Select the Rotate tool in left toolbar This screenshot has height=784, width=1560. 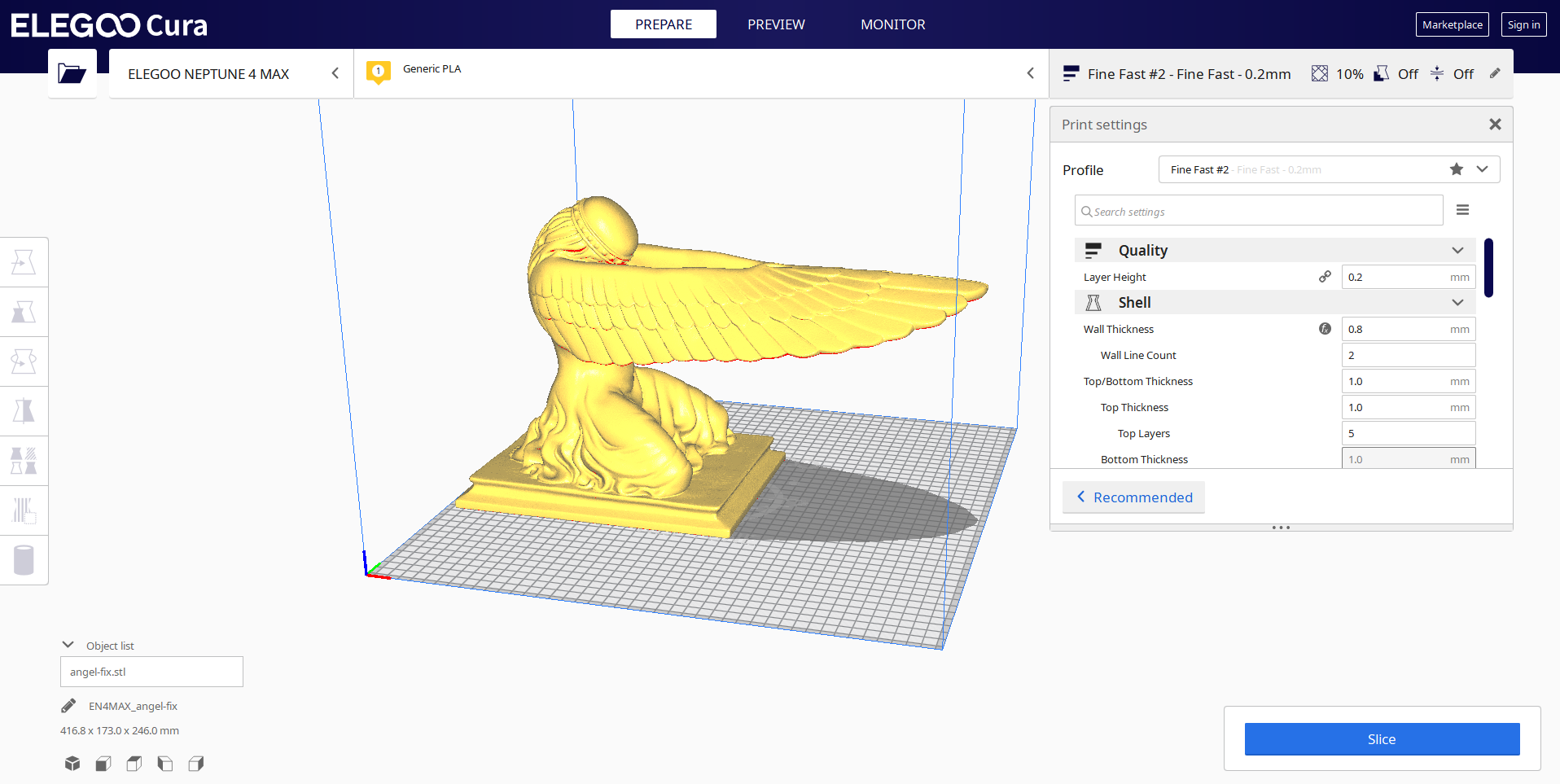click(24, 361)
